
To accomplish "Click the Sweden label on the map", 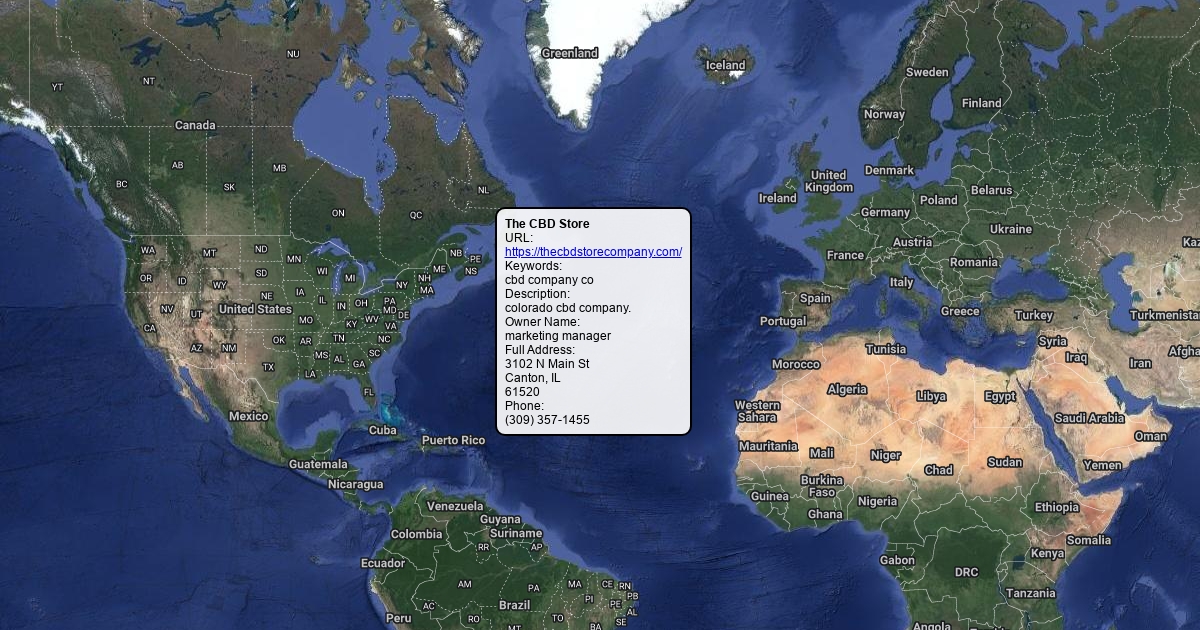I will (927, 72).
